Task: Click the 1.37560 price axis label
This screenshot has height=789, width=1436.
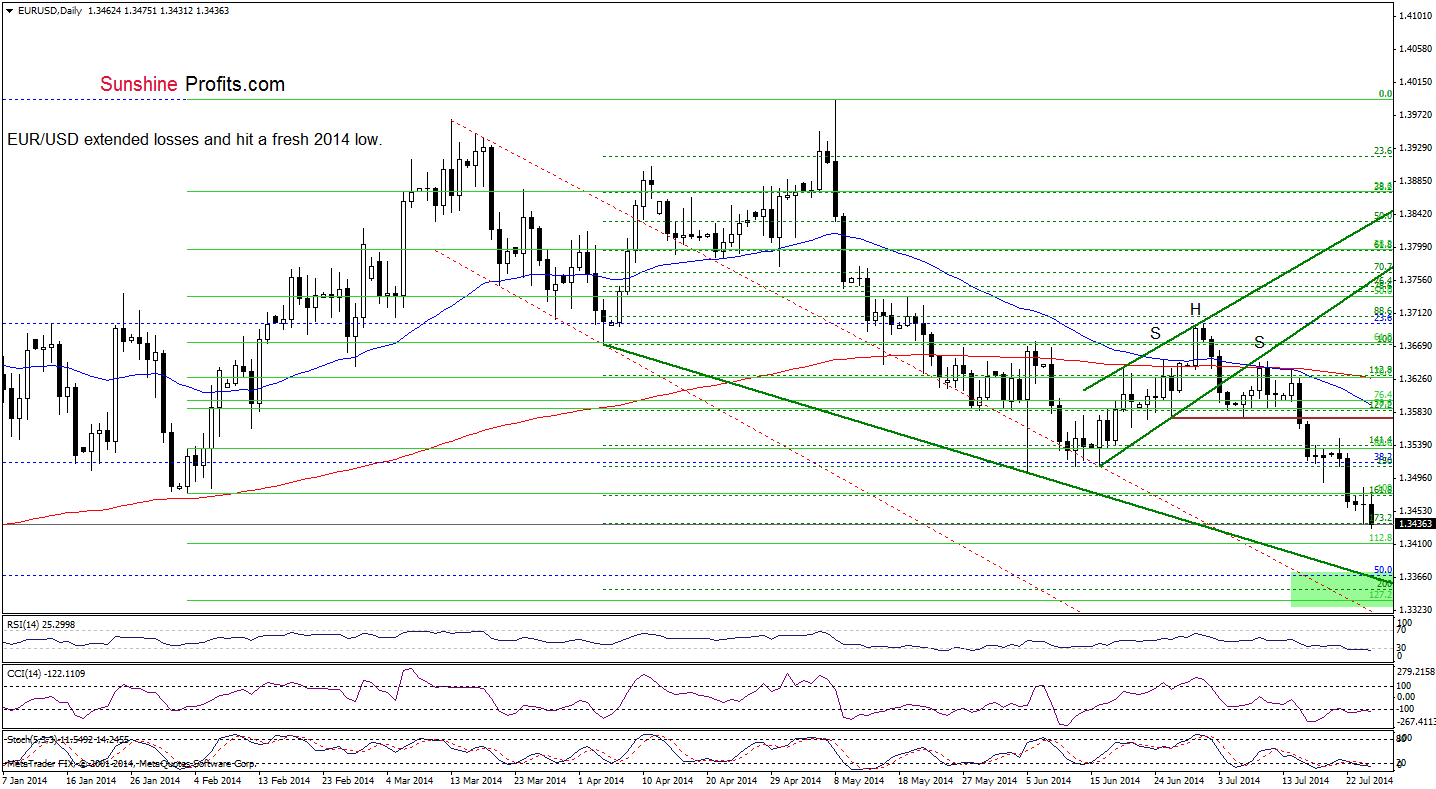Action: [x=1415, y=280]
